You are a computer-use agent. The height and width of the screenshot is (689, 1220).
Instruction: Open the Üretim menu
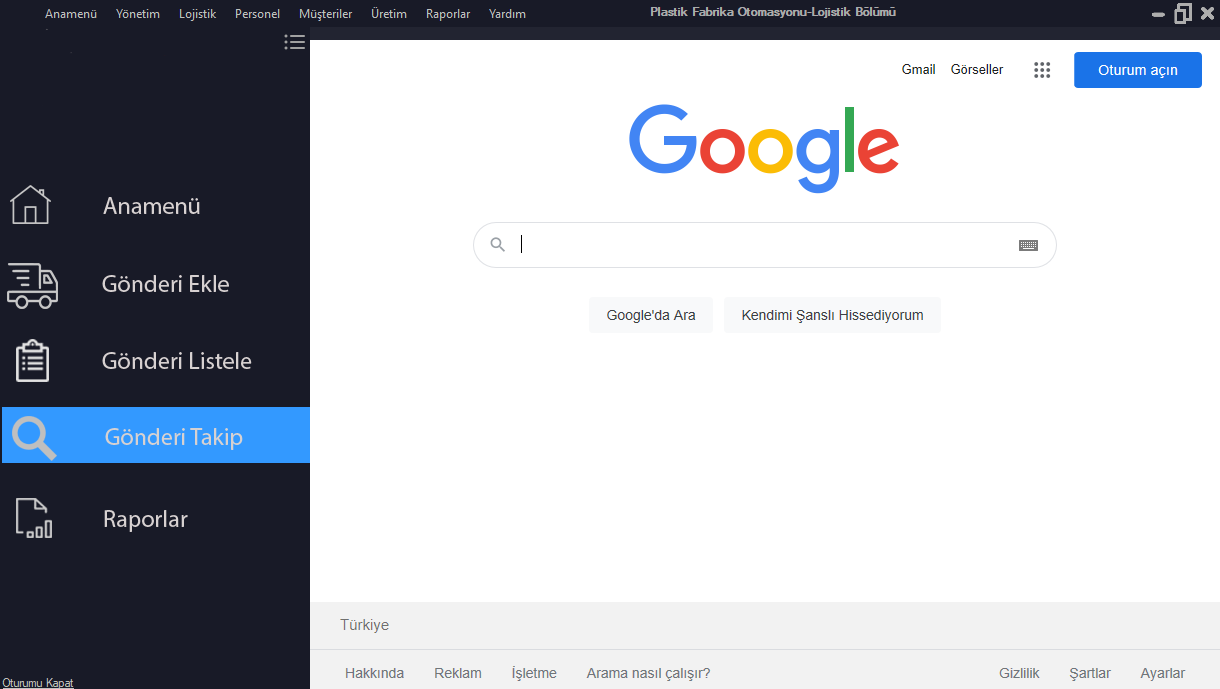click(389, 14)
